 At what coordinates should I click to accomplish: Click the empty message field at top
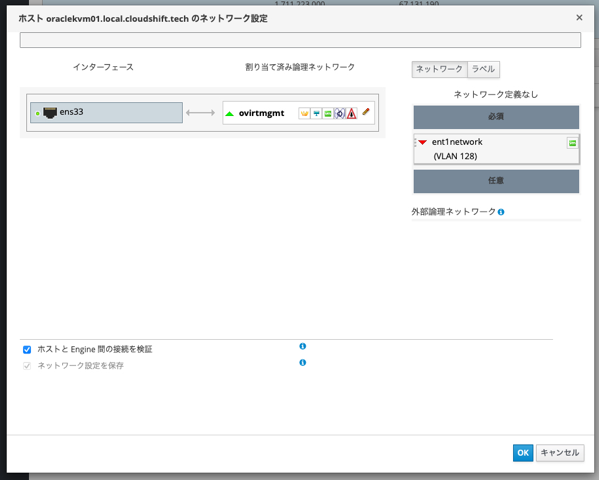300,40
